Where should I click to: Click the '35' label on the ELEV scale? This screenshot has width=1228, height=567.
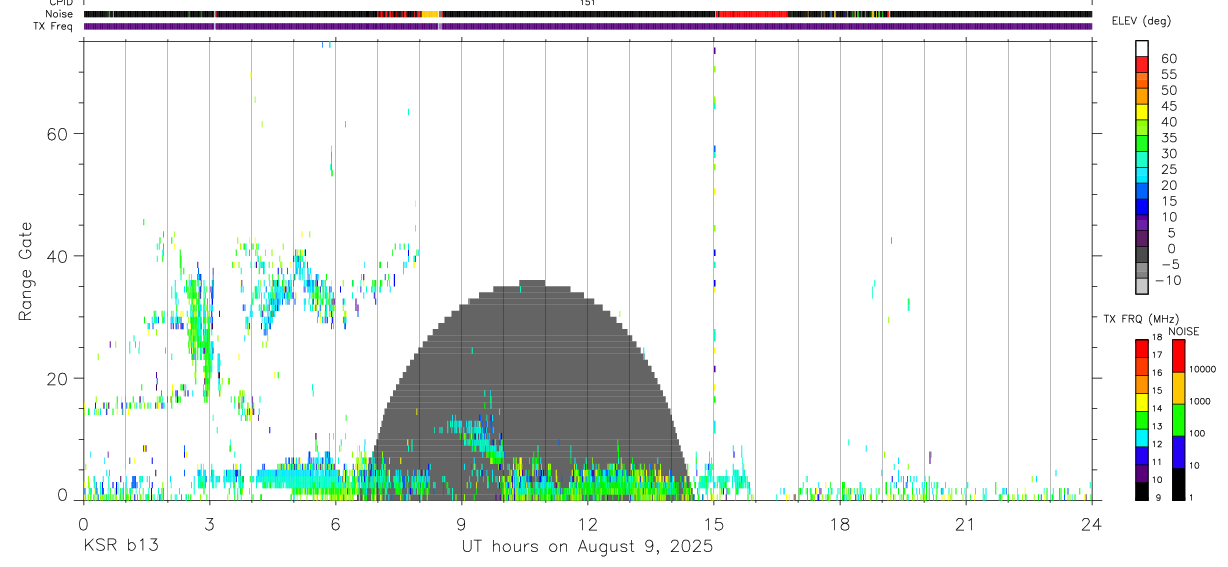click(1169, 138)
